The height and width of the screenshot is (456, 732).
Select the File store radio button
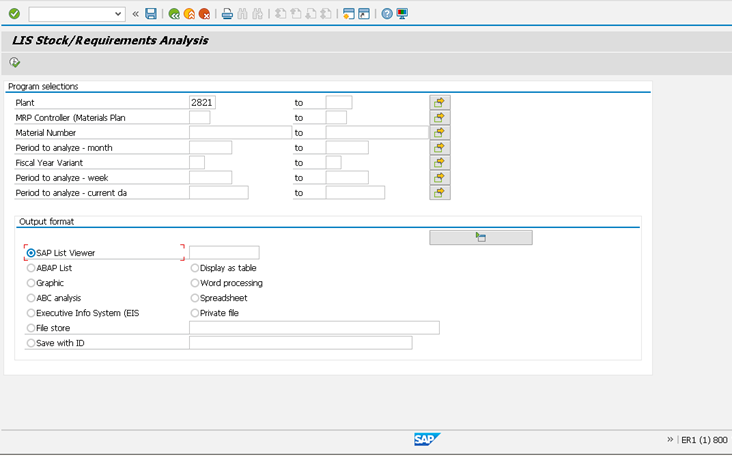click(31, 328)
